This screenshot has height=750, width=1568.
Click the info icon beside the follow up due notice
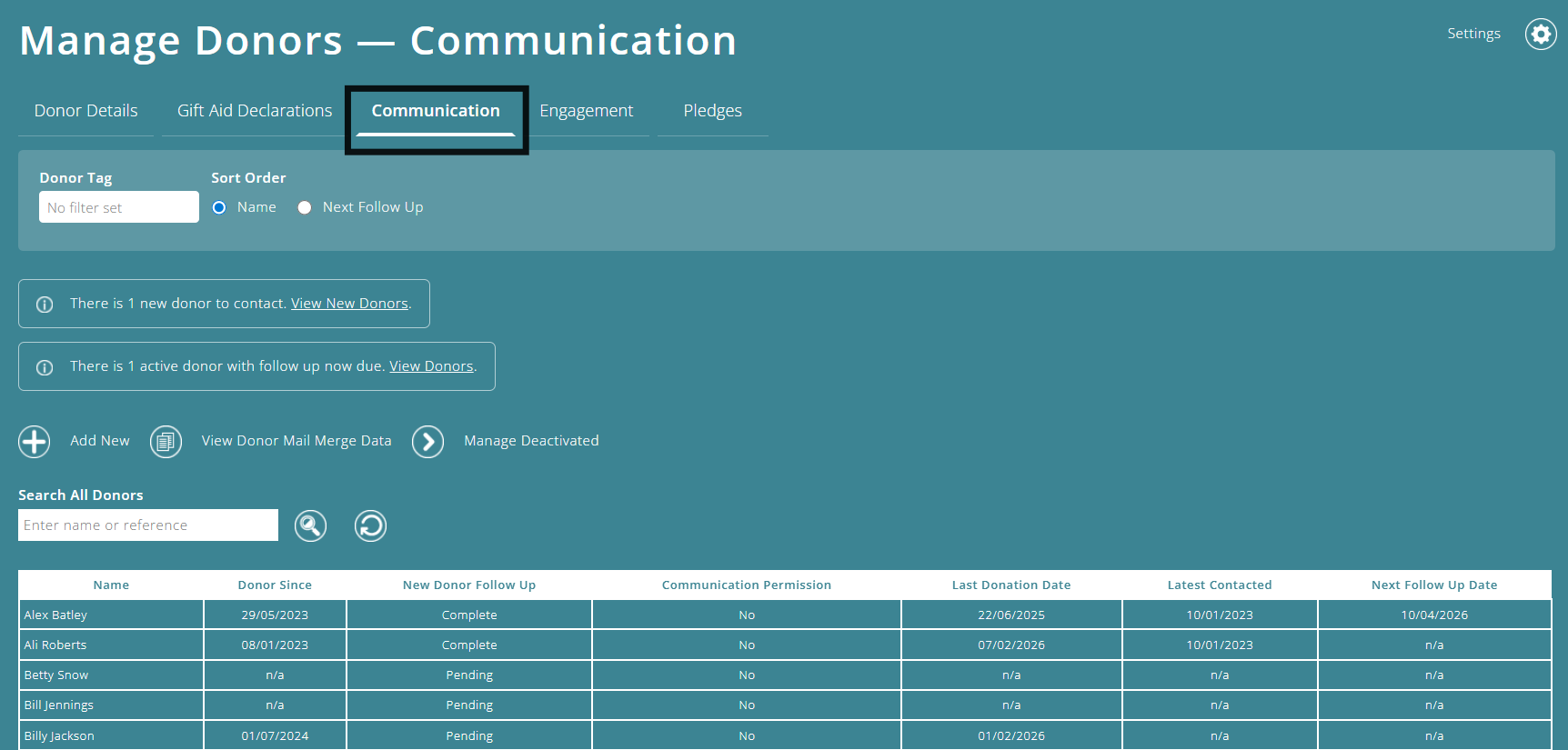(44, 367)
